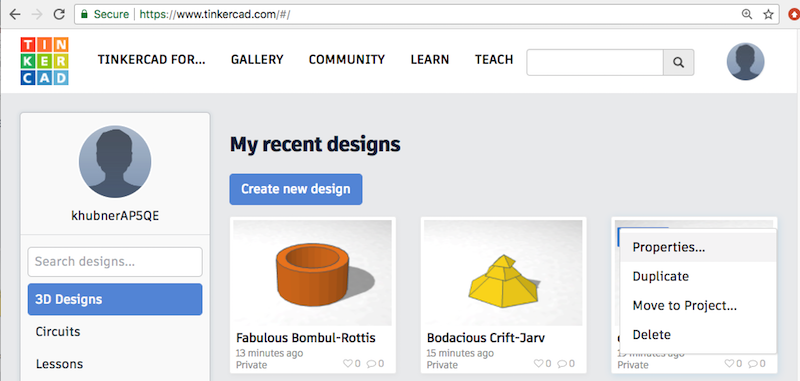Click the Tinkercad logo
Image resolution: width=800 pixels, height=381 pixels.
pos(44,61)
